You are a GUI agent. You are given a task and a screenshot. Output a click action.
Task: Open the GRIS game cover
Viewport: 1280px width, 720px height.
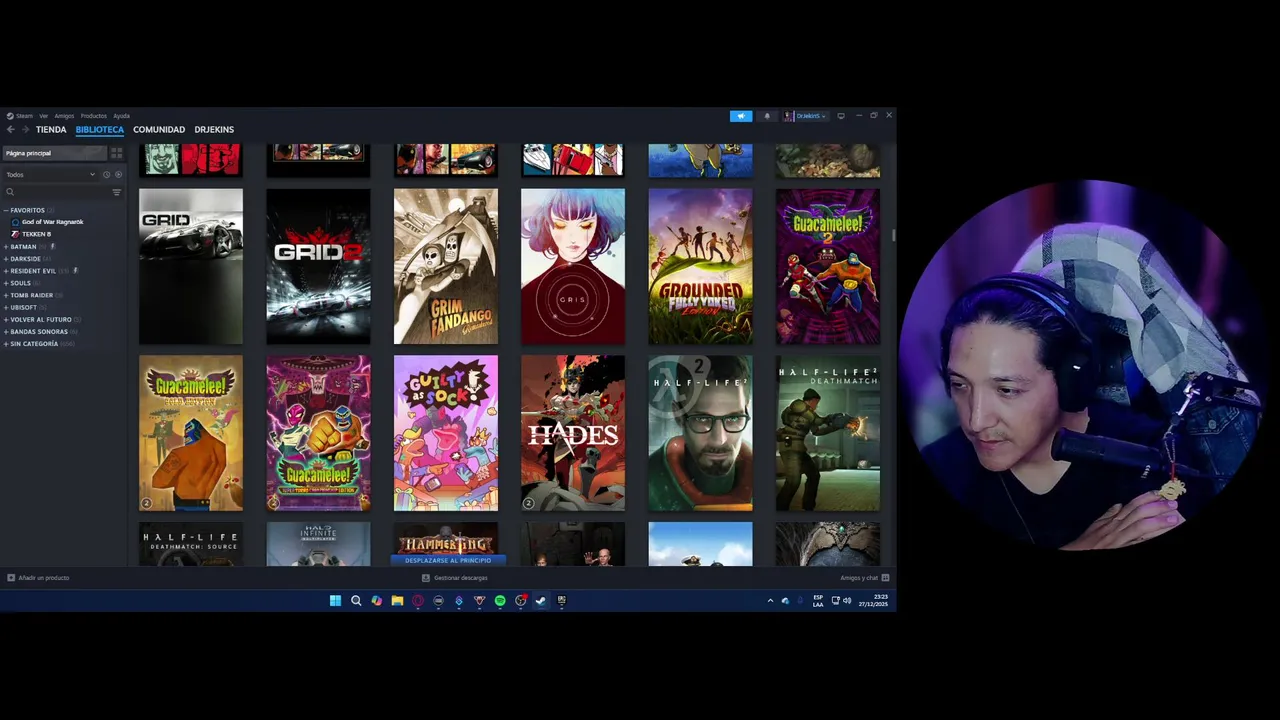coord(573,266)
